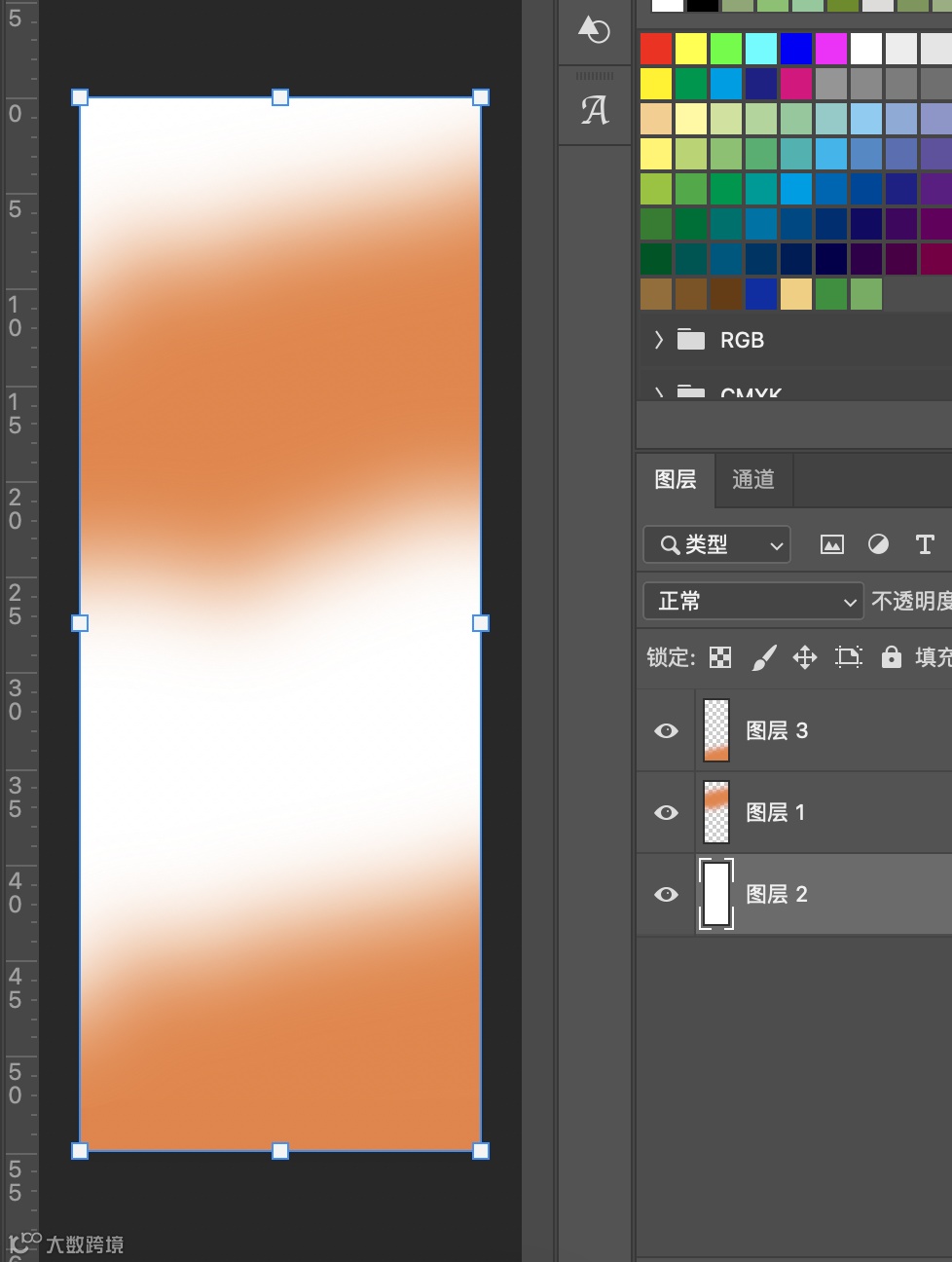Switch to the 图层 tab
Image resolution: width=952 pixels, height=1262 pixels.
[676, 480]
